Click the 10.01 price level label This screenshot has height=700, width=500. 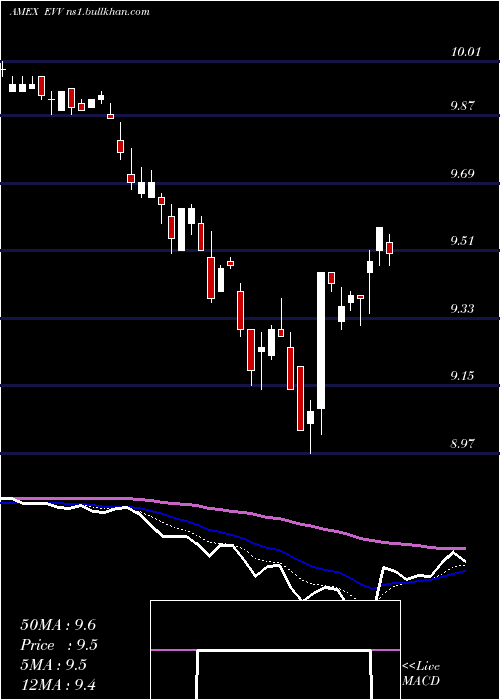[x=466, y=52]
